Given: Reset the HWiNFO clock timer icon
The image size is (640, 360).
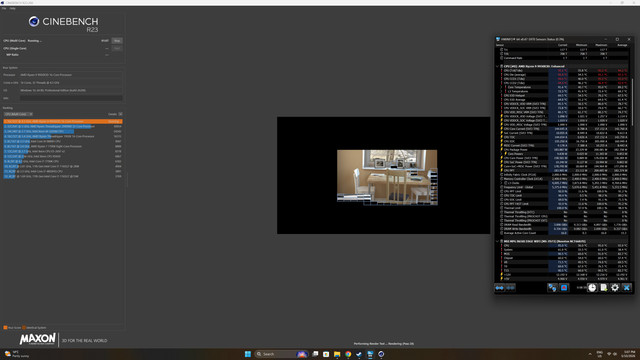Looking at the screenshot, I should pyautogui.click(x=592, y=288).
